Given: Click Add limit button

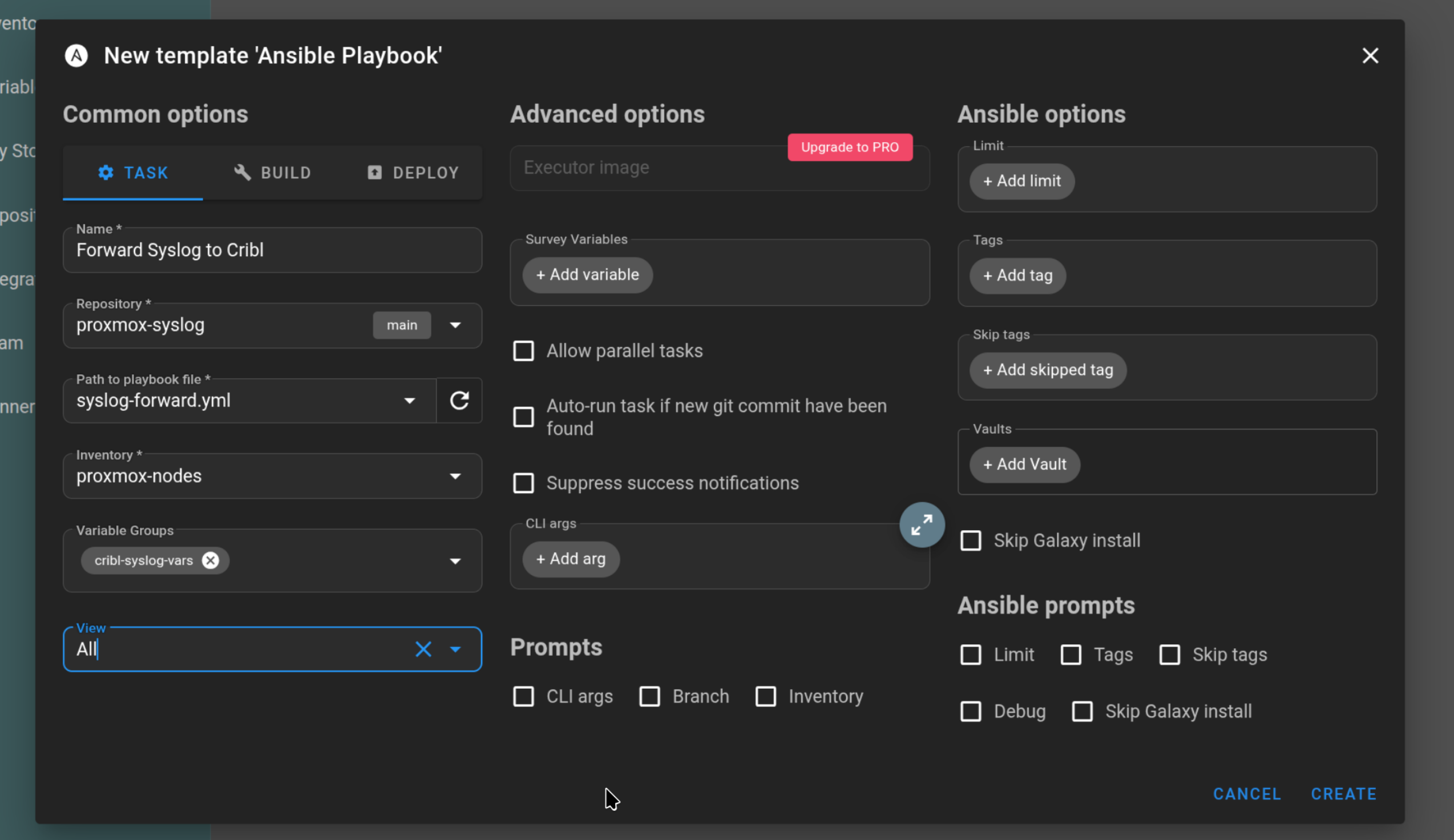Looking at the screenshot, I should 1021,181.
